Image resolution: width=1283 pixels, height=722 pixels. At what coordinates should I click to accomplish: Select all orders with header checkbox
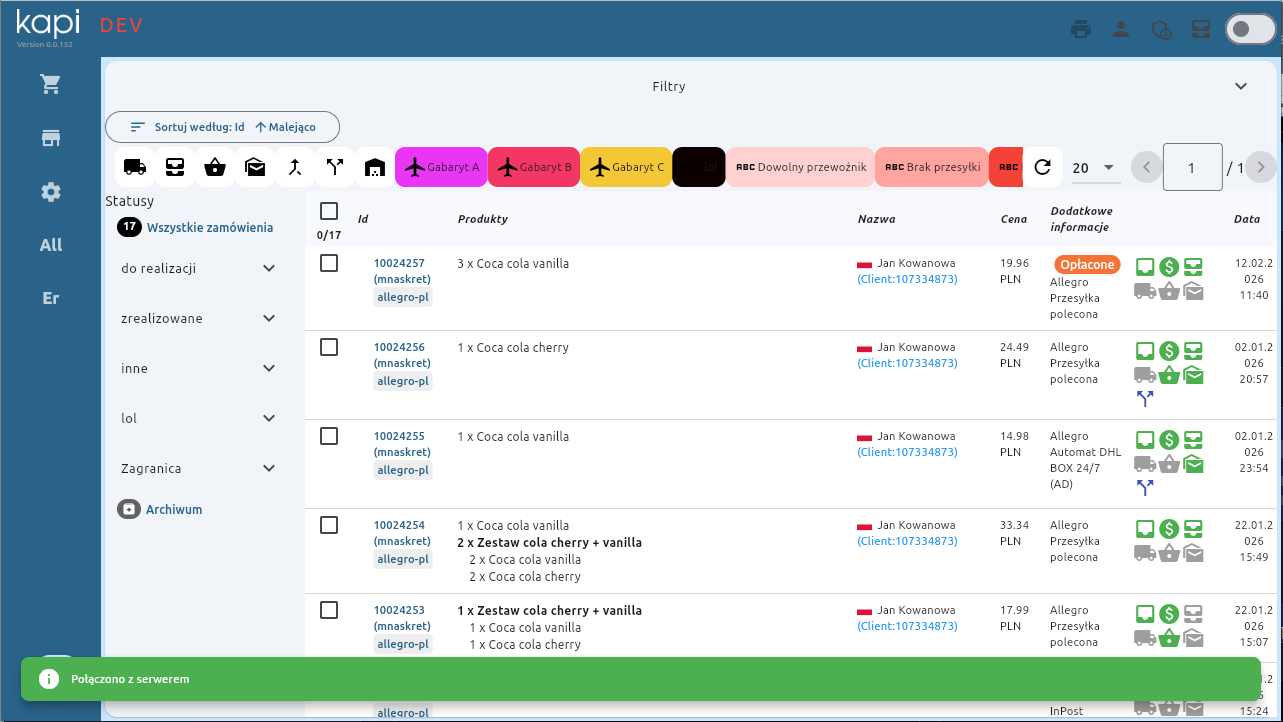point(329,211)
